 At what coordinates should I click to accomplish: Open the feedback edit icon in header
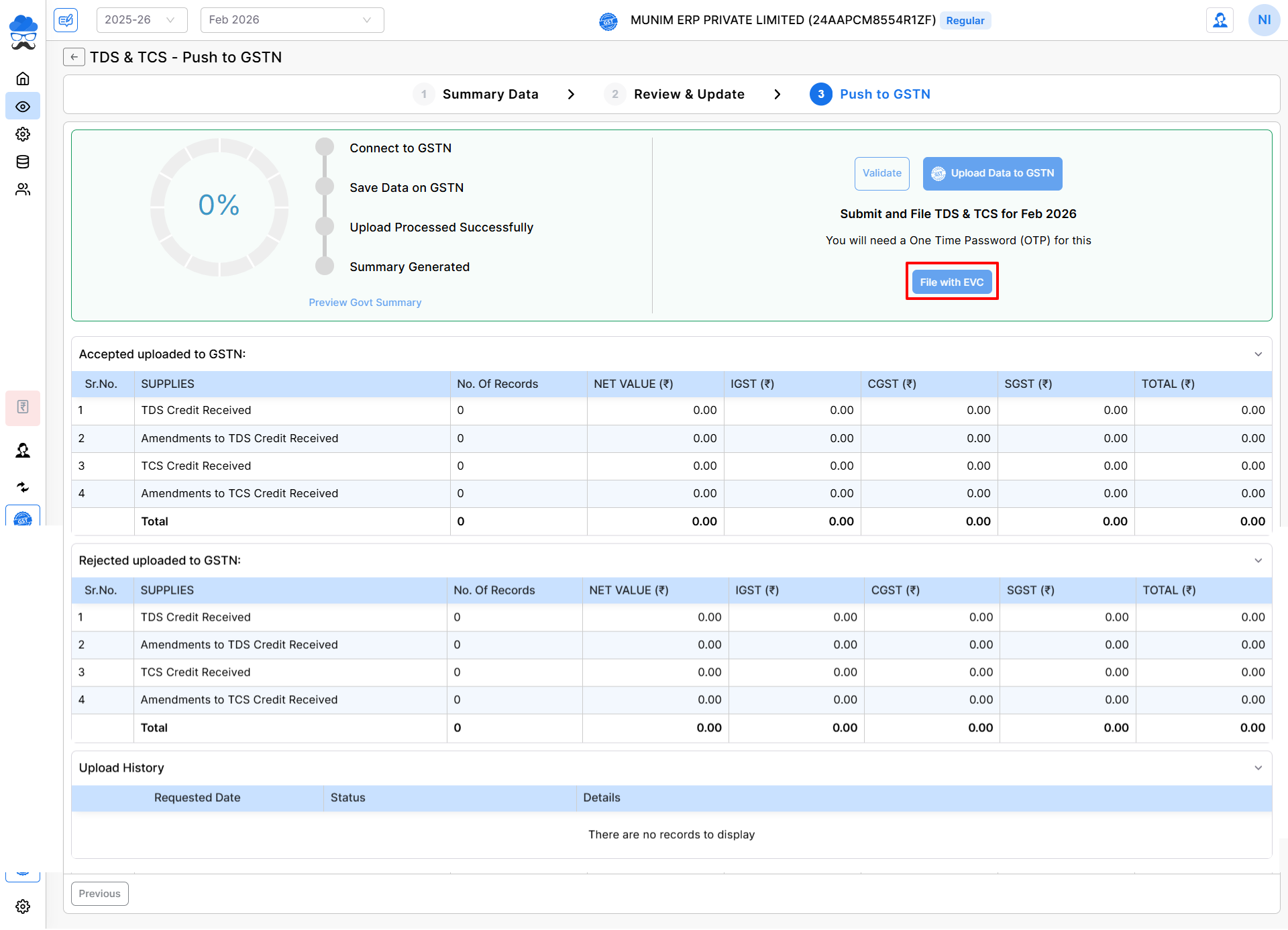66,20
